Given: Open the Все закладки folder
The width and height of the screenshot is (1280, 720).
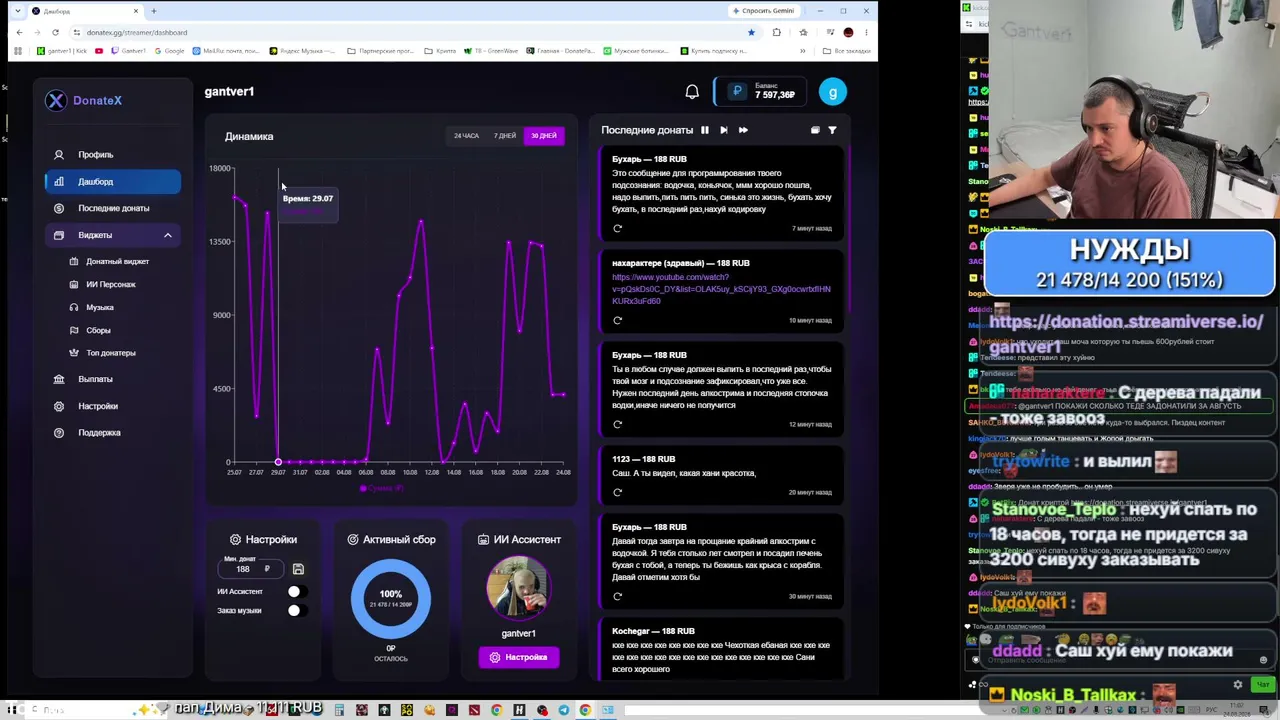Looking at the screenshot, I should point(848,51).
